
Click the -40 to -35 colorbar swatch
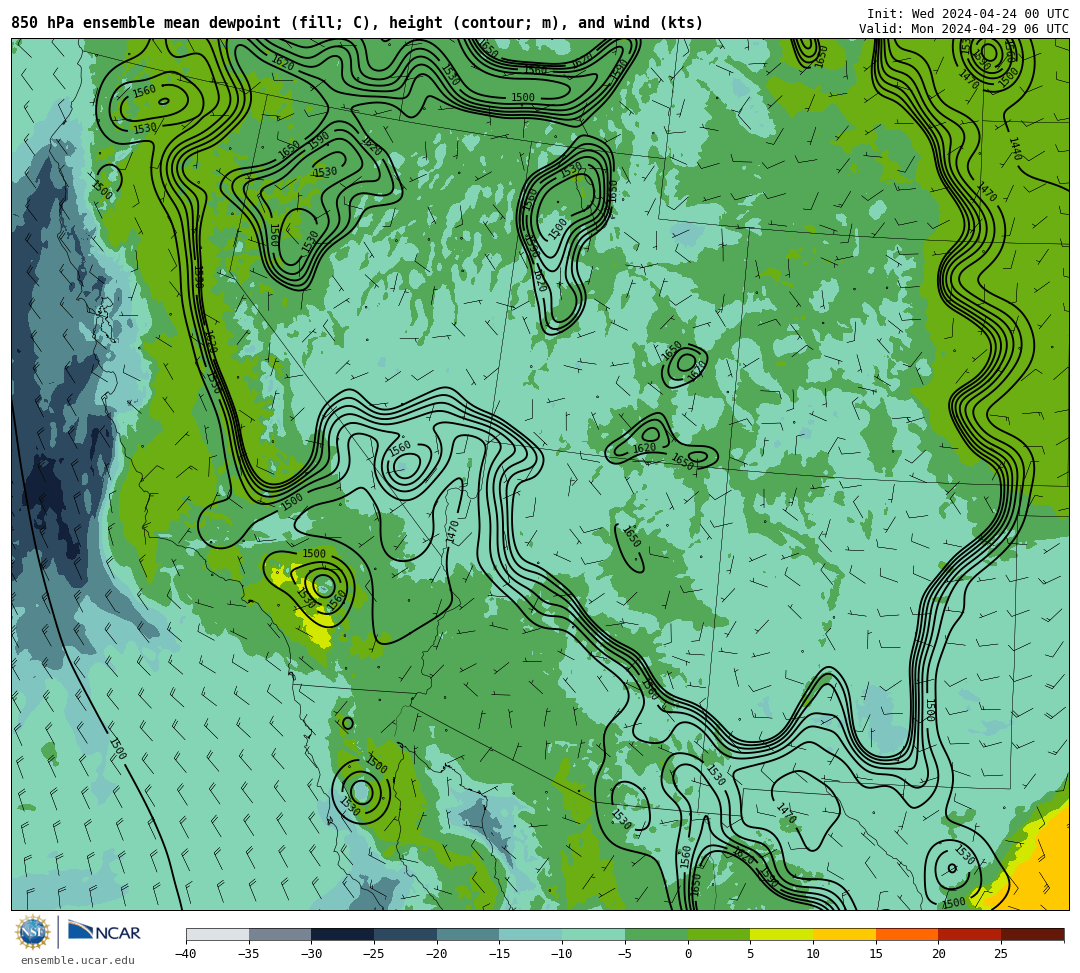coord(218,934)
